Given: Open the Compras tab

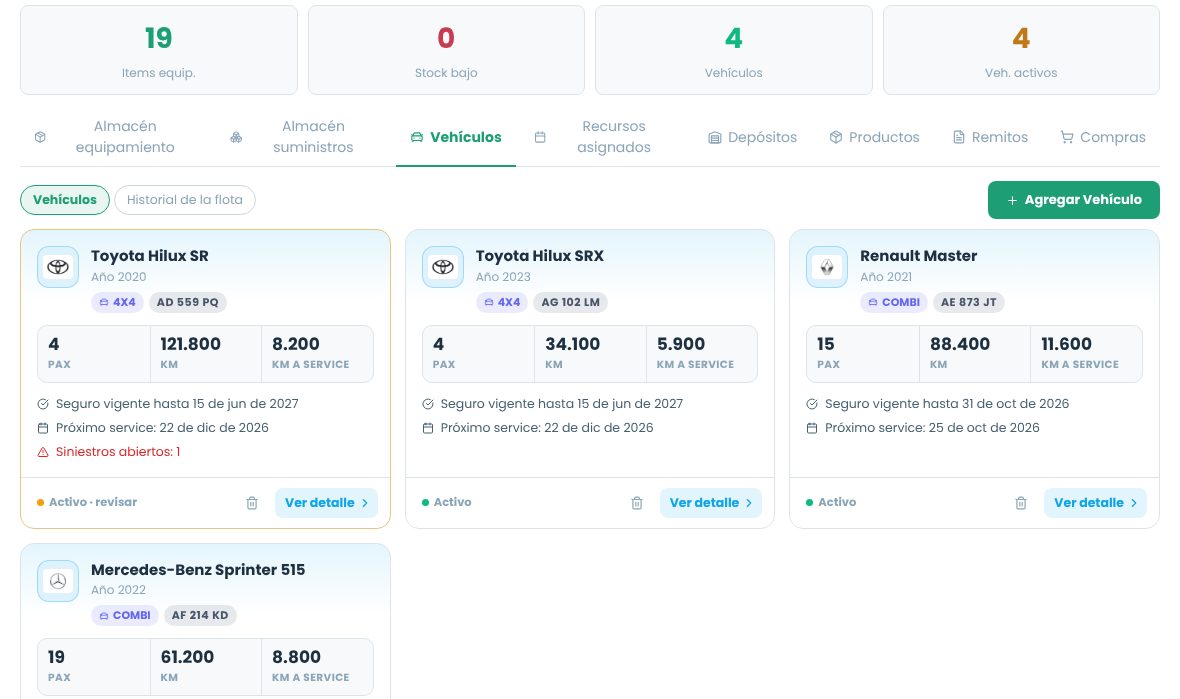Looking at the screenshot, I should pyautogui.click(x=1103, y=137).
